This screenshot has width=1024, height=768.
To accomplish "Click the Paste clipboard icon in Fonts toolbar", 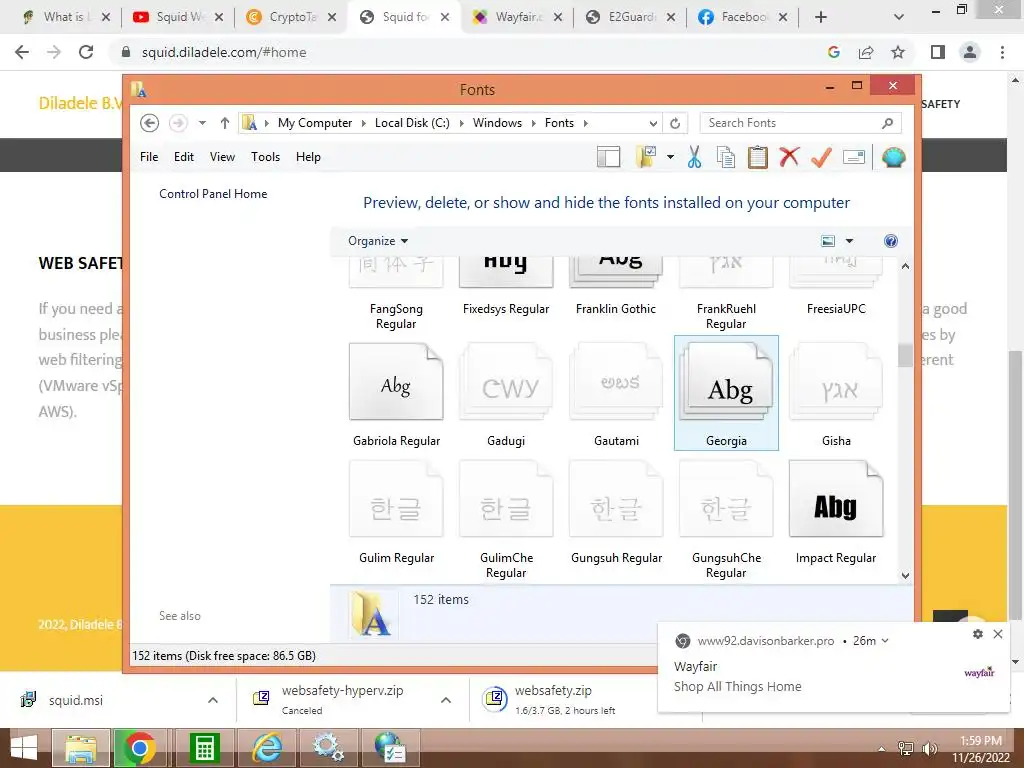I will (758, 157).
